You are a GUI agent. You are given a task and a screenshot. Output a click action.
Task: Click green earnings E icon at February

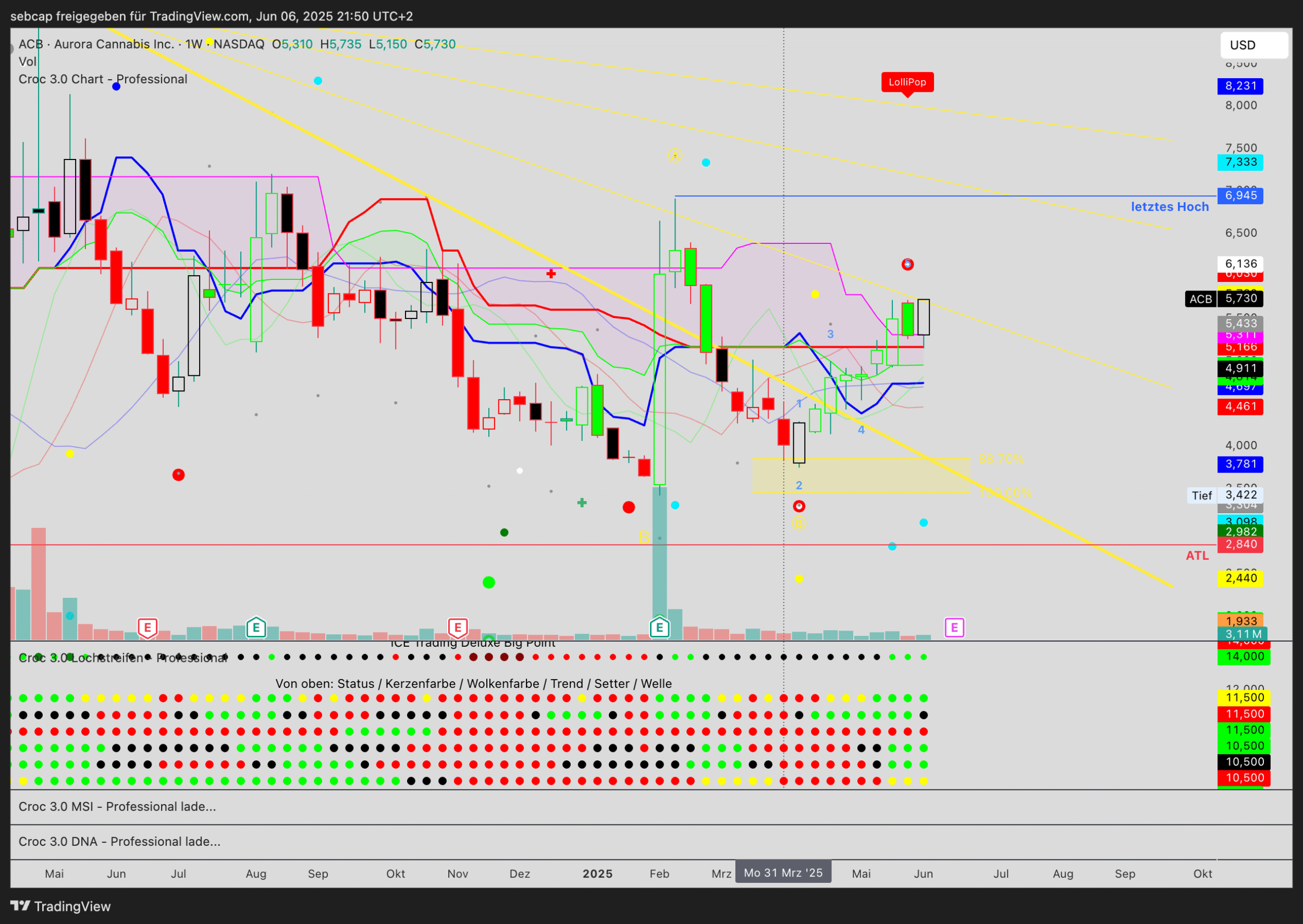(x=659, y=627)
